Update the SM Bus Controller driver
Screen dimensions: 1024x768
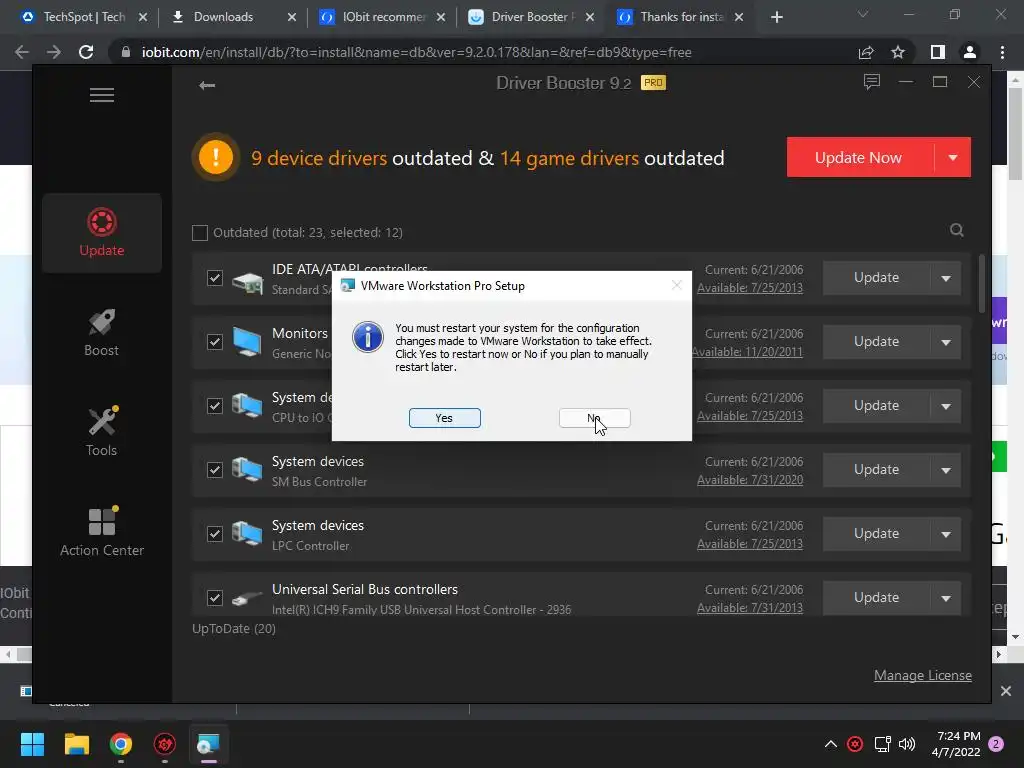point(876,470)
